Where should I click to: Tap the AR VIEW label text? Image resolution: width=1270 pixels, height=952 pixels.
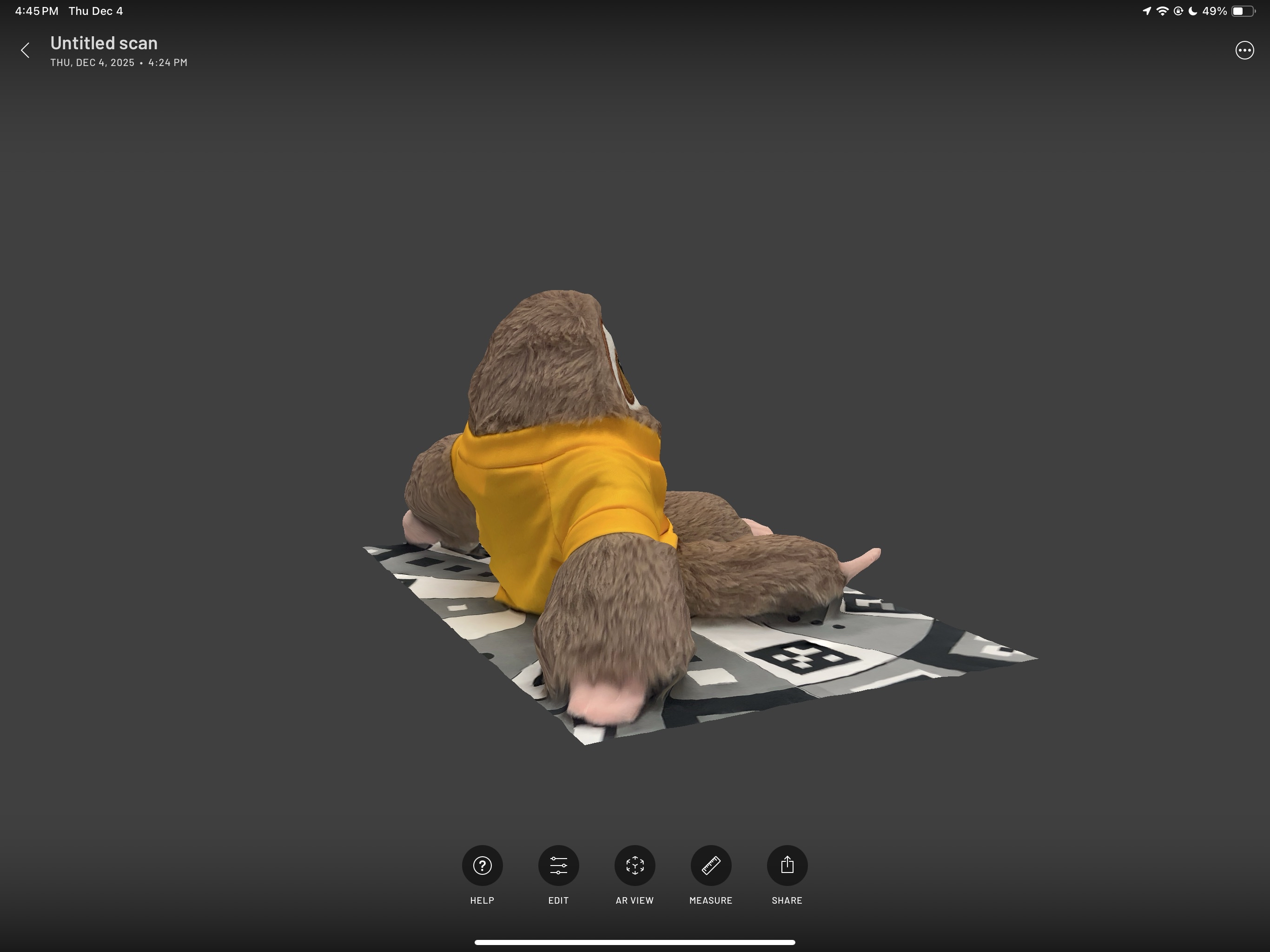635,900
